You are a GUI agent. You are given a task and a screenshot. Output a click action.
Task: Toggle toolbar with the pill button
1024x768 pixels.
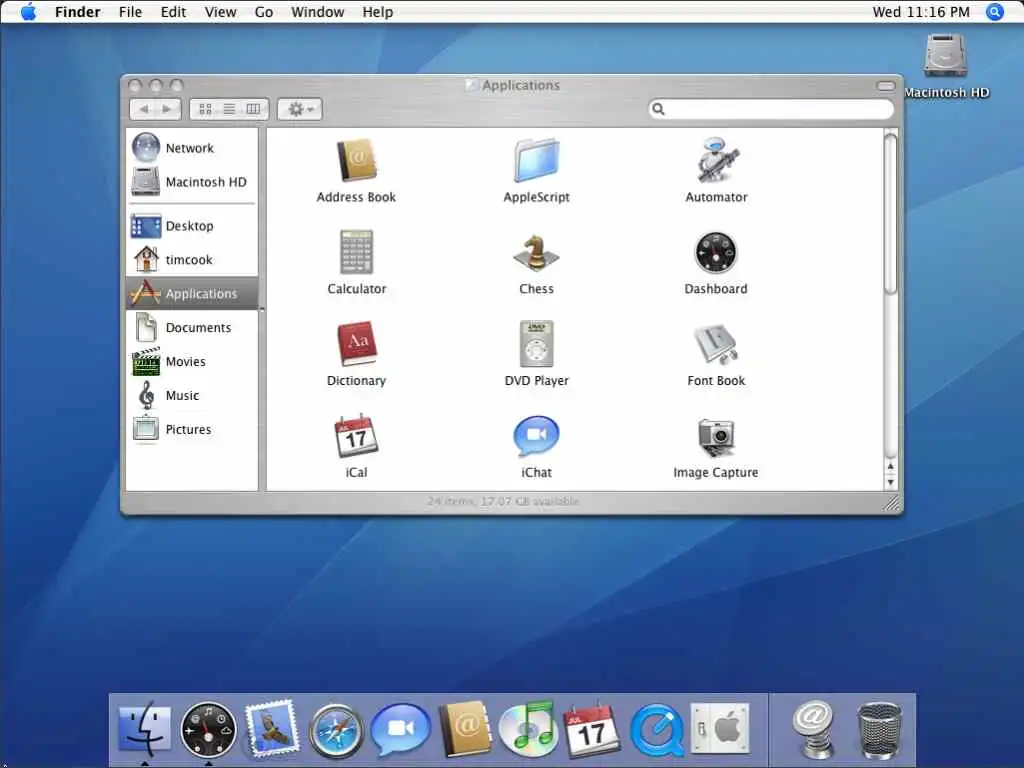[886, 86]
